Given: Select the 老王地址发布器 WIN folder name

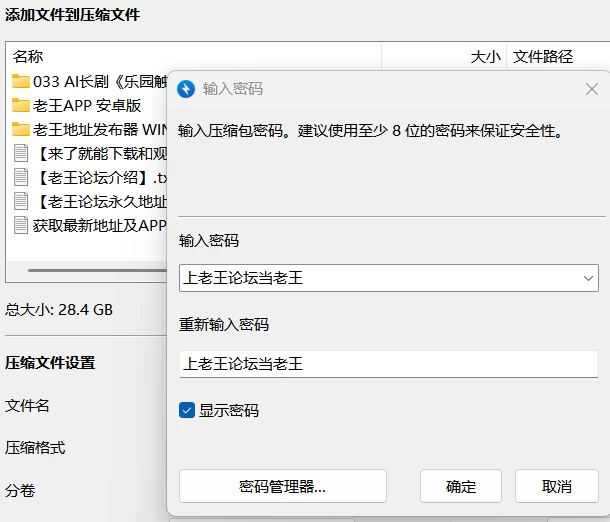Looking at the screenshot, I should click(100, 130).
